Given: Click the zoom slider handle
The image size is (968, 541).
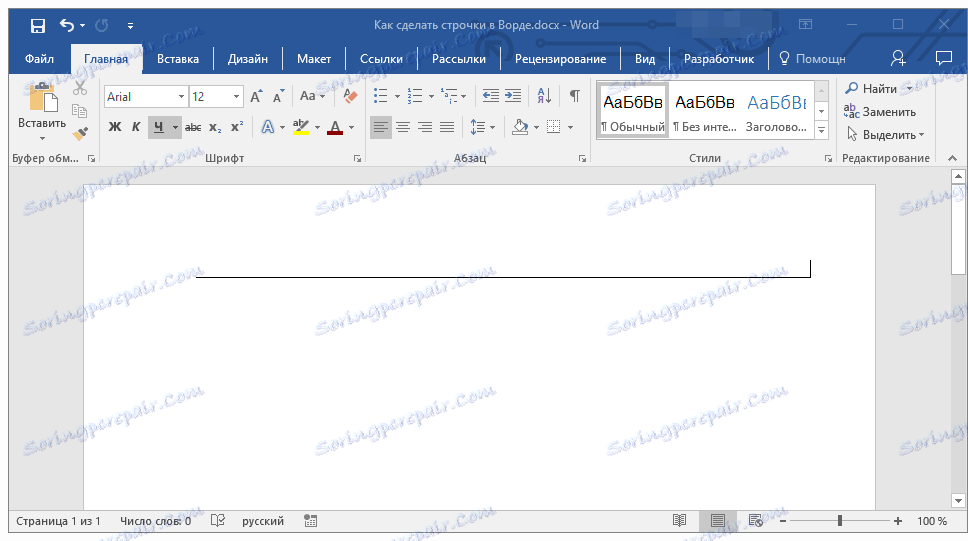Looking at the screenshot, I should 840,521.
